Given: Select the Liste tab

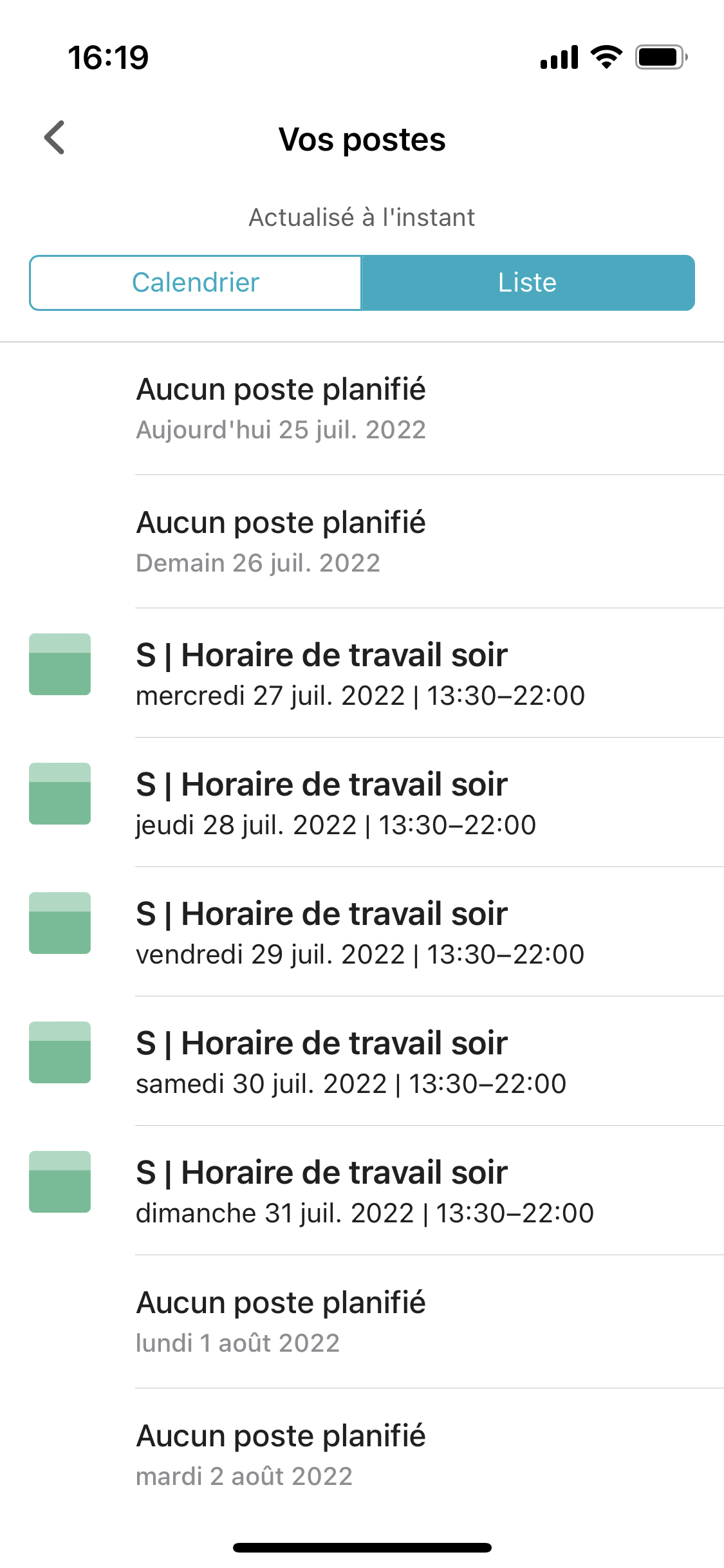Looking at the screenshot, I should click(528, 283).
